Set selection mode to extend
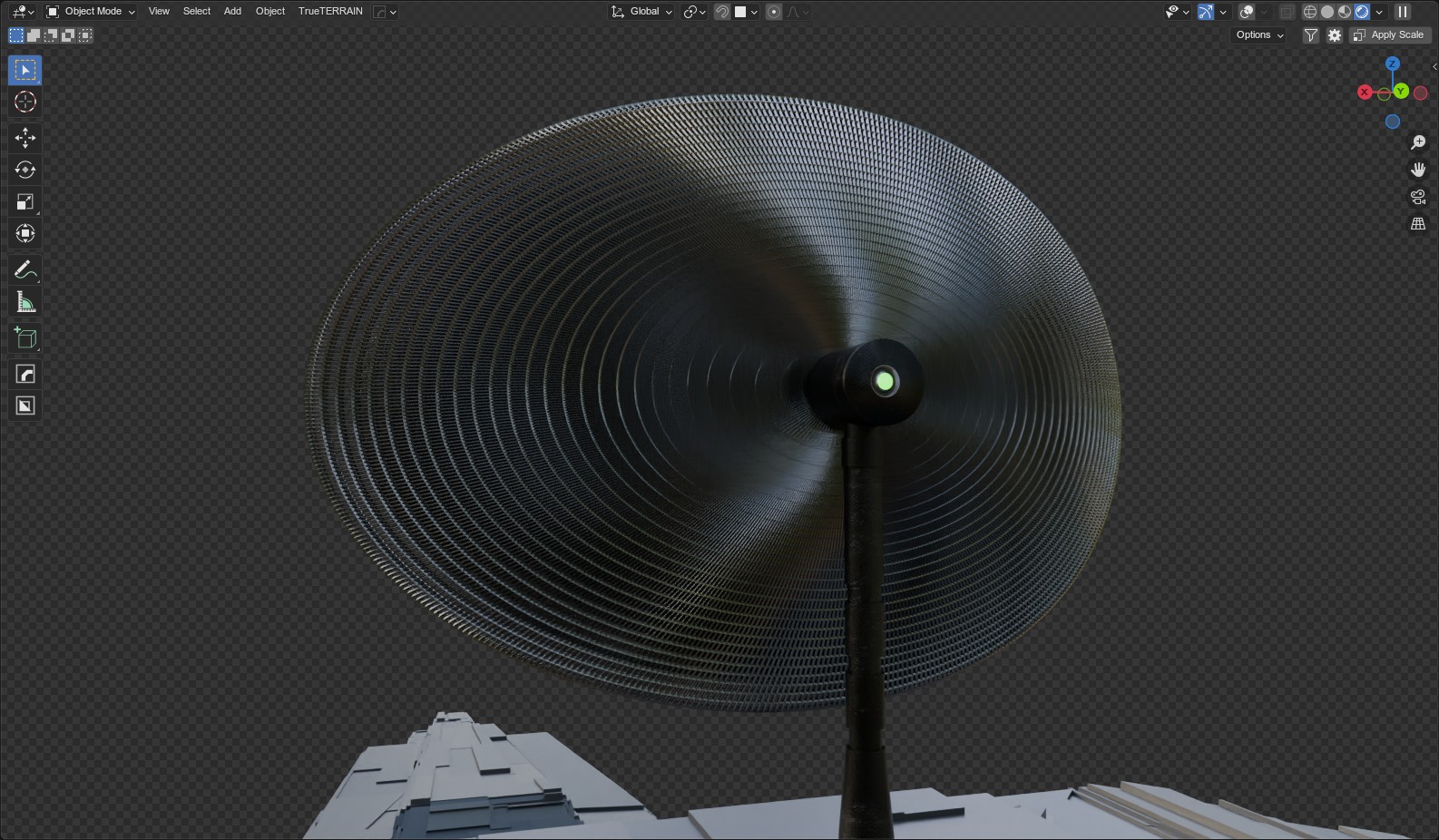The image size is (1439, 840). point(34,35)
